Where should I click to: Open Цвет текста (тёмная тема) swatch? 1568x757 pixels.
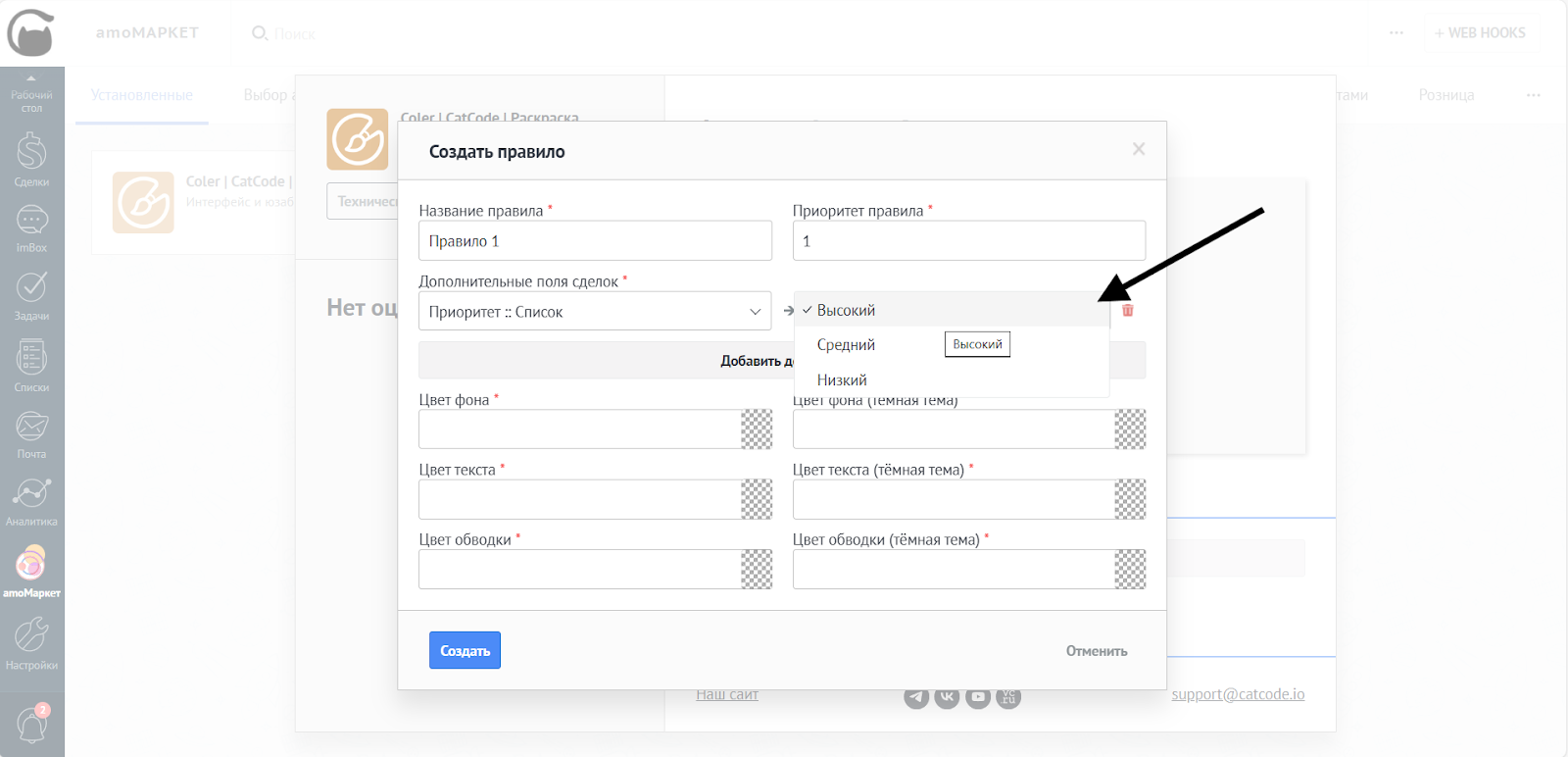click(1130, 499)
